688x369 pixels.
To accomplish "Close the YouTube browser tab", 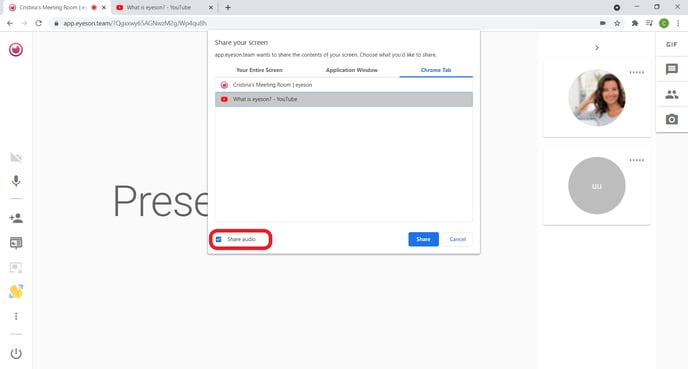I will [x=211, y=7].
